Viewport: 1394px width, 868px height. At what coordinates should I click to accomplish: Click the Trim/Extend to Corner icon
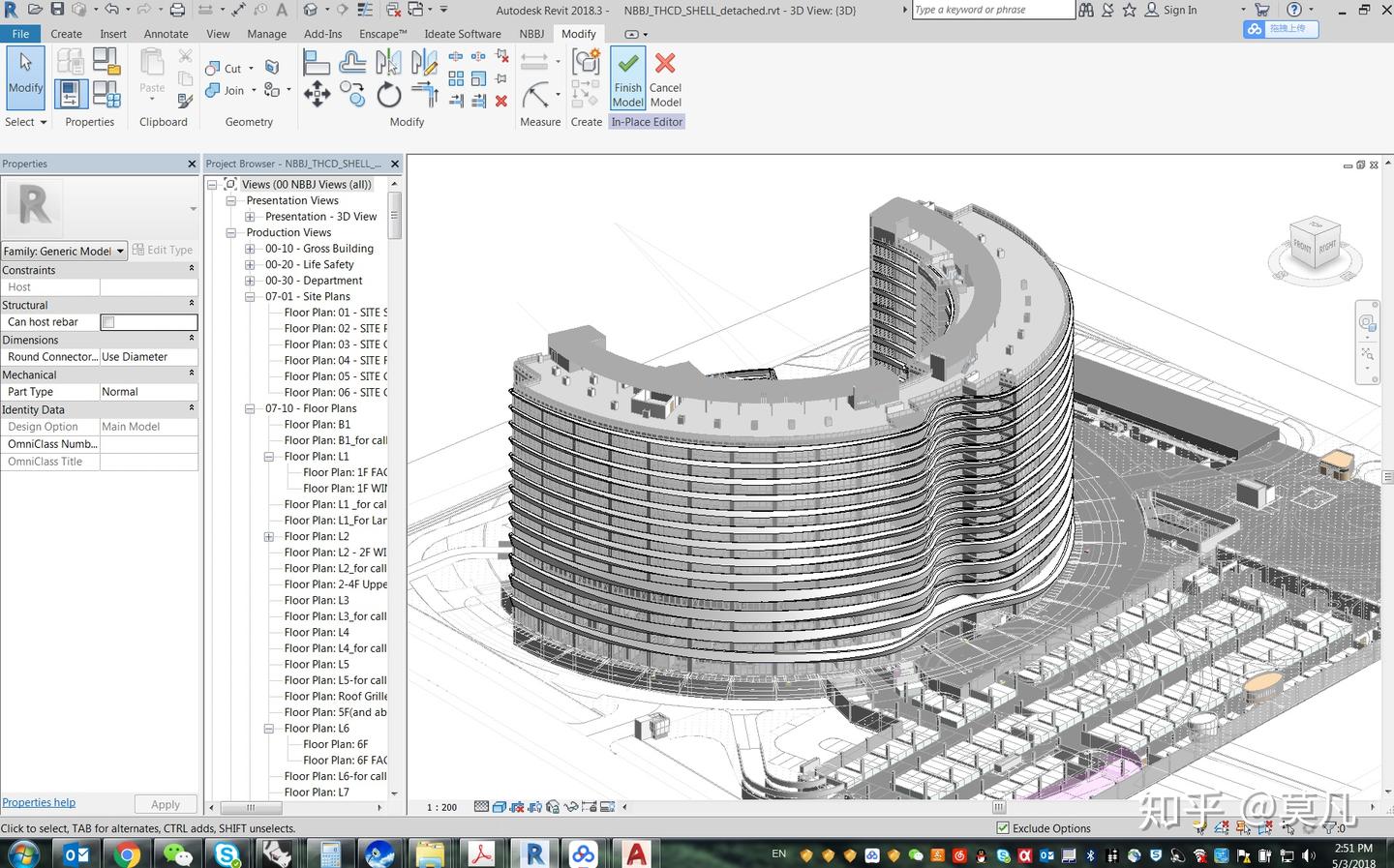[424, 95]
